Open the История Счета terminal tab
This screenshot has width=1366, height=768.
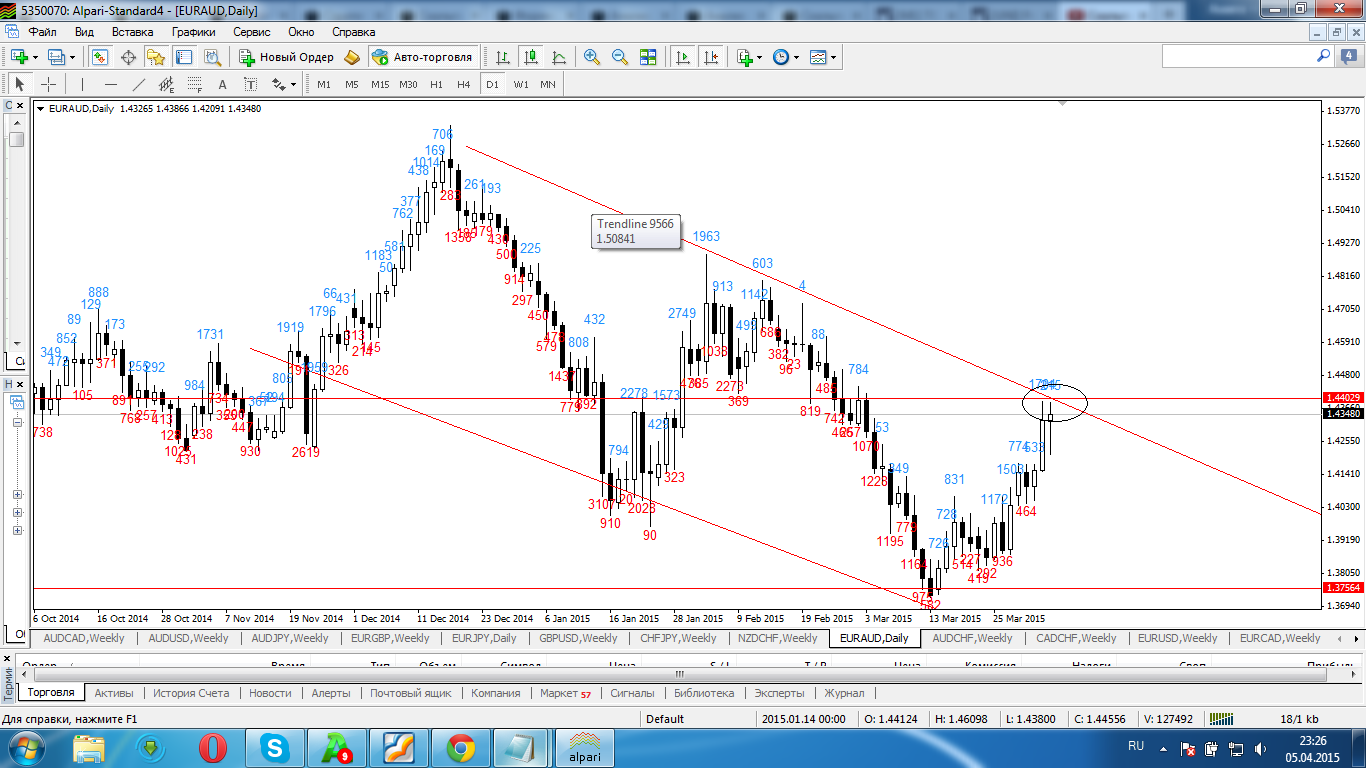191,693
